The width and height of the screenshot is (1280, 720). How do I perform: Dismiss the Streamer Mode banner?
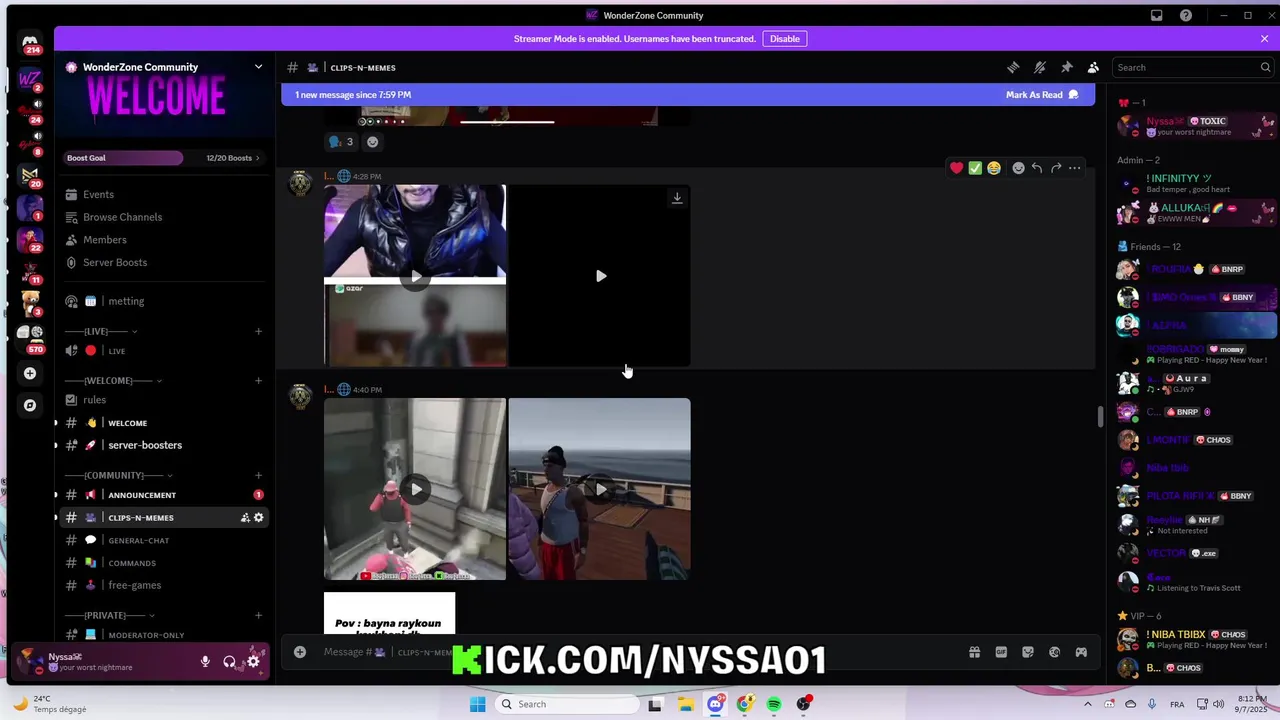pyautogui.click(x=1264, y=39)
